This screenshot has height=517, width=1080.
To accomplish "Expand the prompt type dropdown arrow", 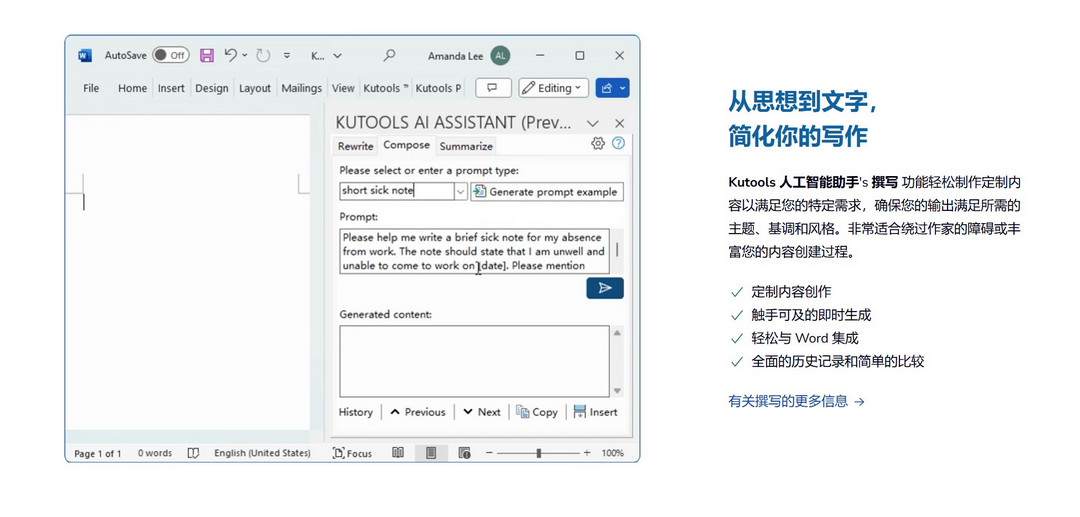I will [x=460, y=191].
